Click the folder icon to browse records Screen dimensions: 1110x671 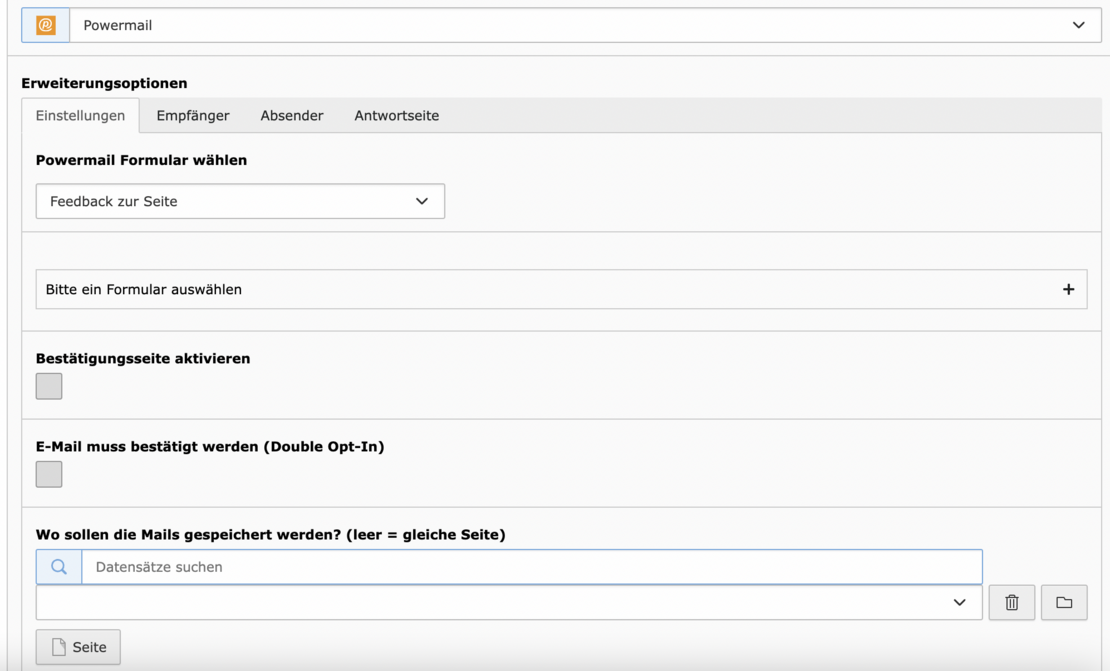click(x=1064, y=603)
